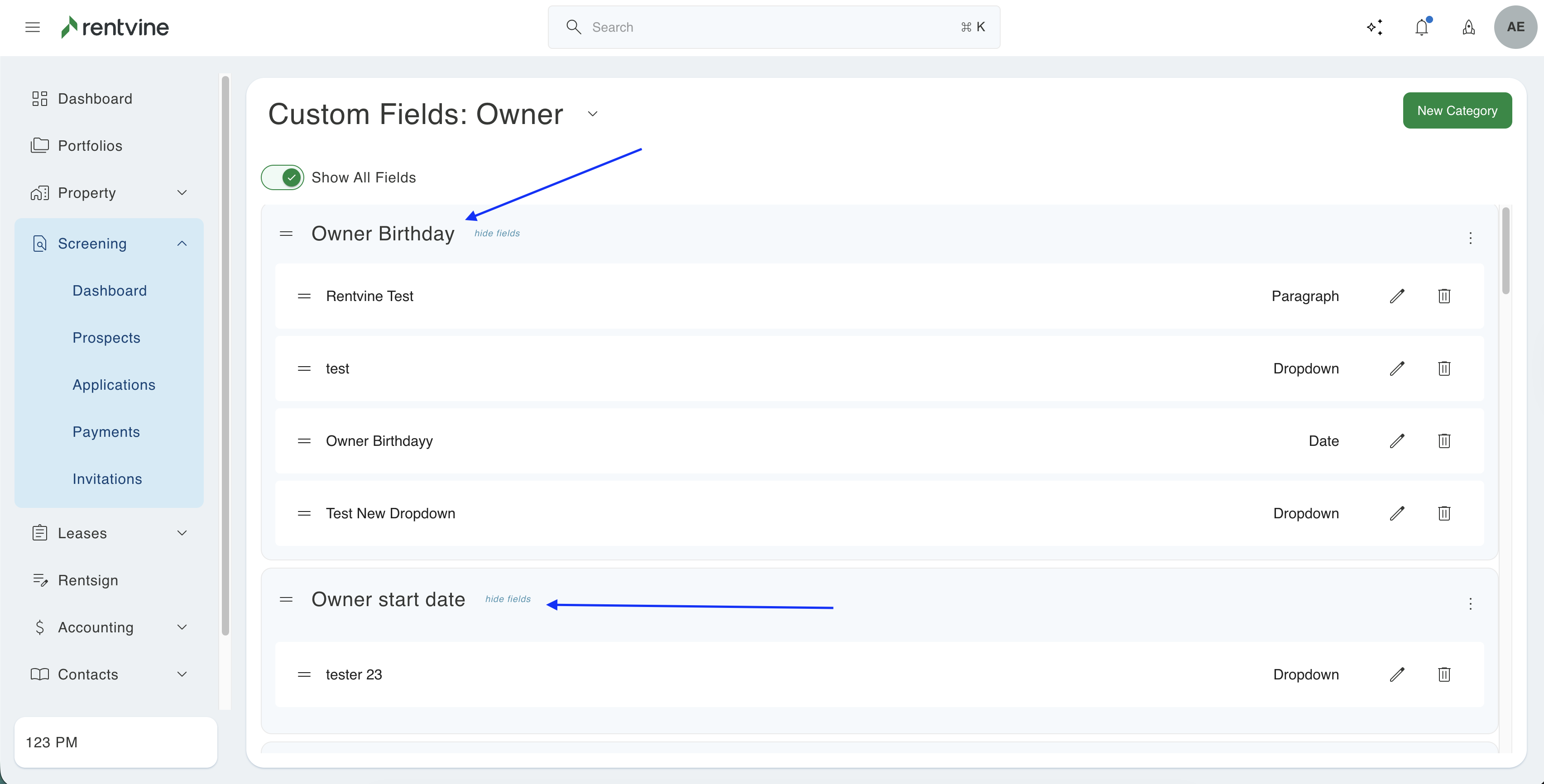The width and height of the screenshot is (1544, 784).
Task: Open the Custom Fields type dropdown arrow
Action: pyautogui.click(x=592, y=114)
